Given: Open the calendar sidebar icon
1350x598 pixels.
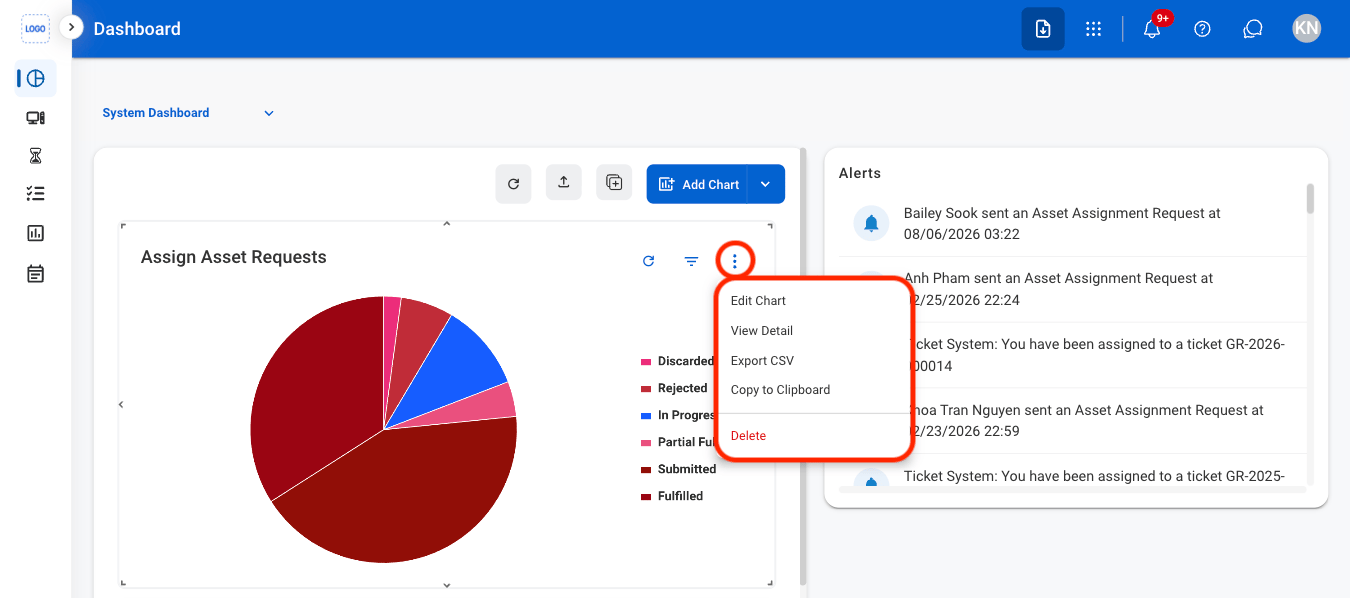Looking at the screenshot, I should tap(36, 273).
